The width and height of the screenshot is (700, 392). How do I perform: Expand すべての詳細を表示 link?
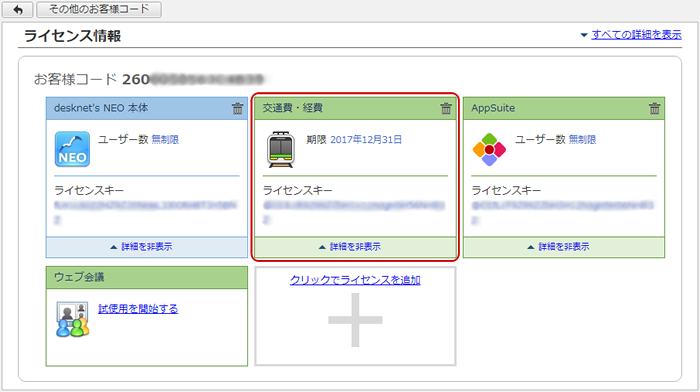[636, 34]
